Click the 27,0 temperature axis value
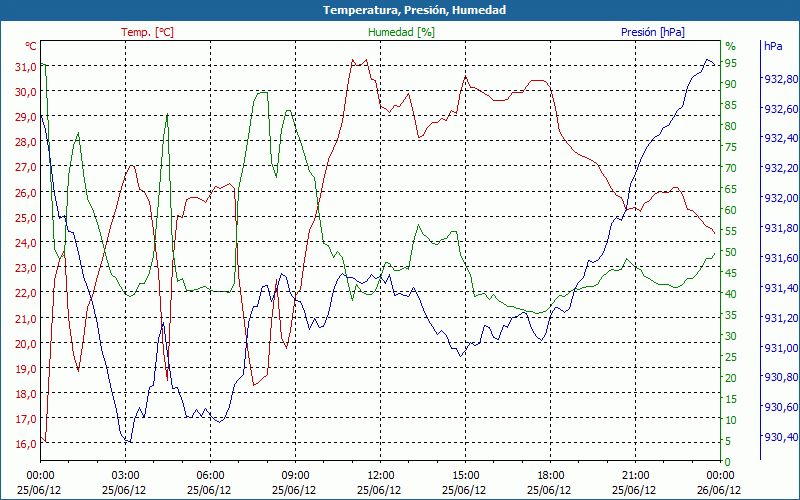The height and width of the screenshot is (500, 800). [x=26, y=167]
